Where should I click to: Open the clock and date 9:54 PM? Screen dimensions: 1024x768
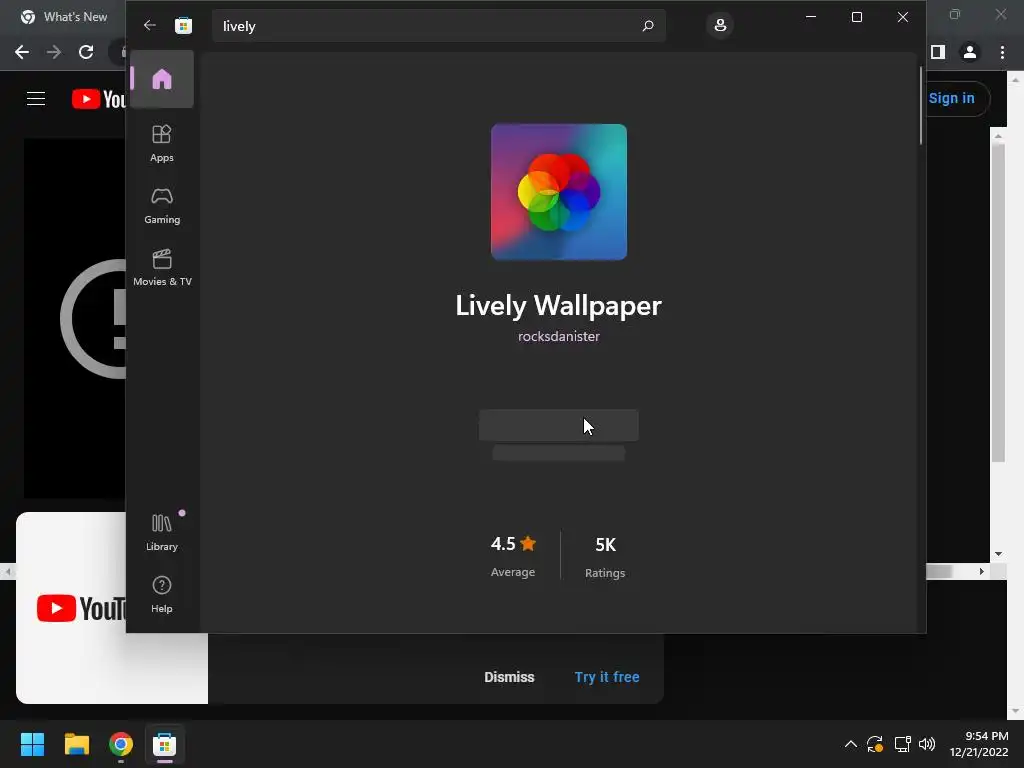click(979, 744)
